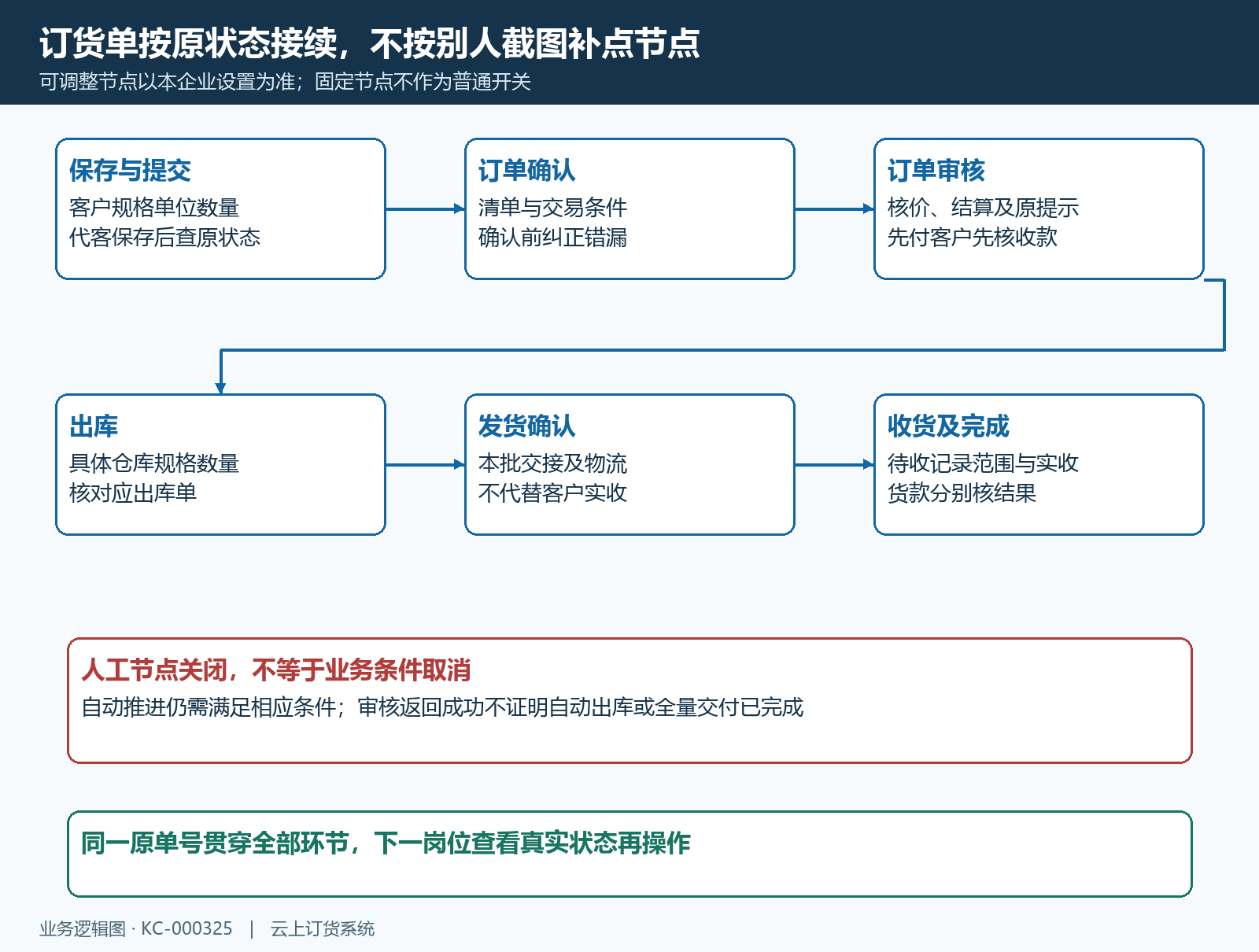Click the footer text 业务逻辑图 · KC-000325
1259x952 pixels.
click(136, 929)
